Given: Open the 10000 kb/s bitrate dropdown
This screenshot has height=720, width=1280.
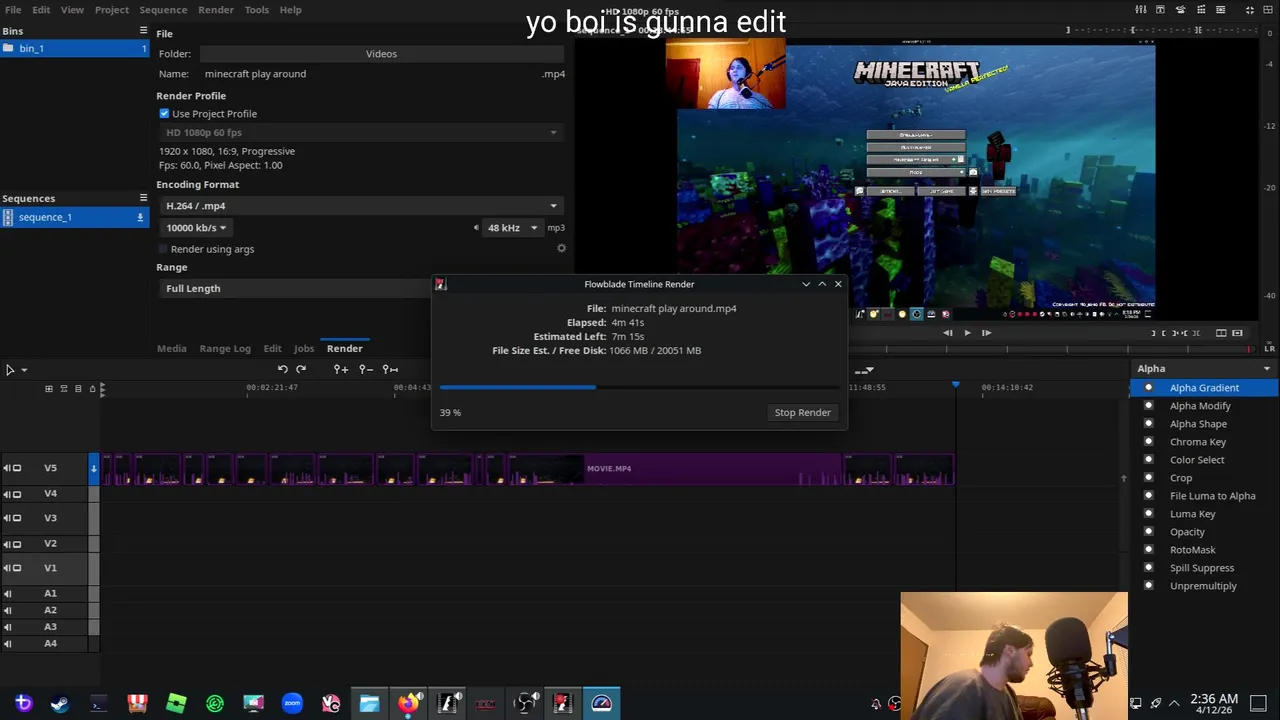Looking at the screenshot, I should (195, 228).
